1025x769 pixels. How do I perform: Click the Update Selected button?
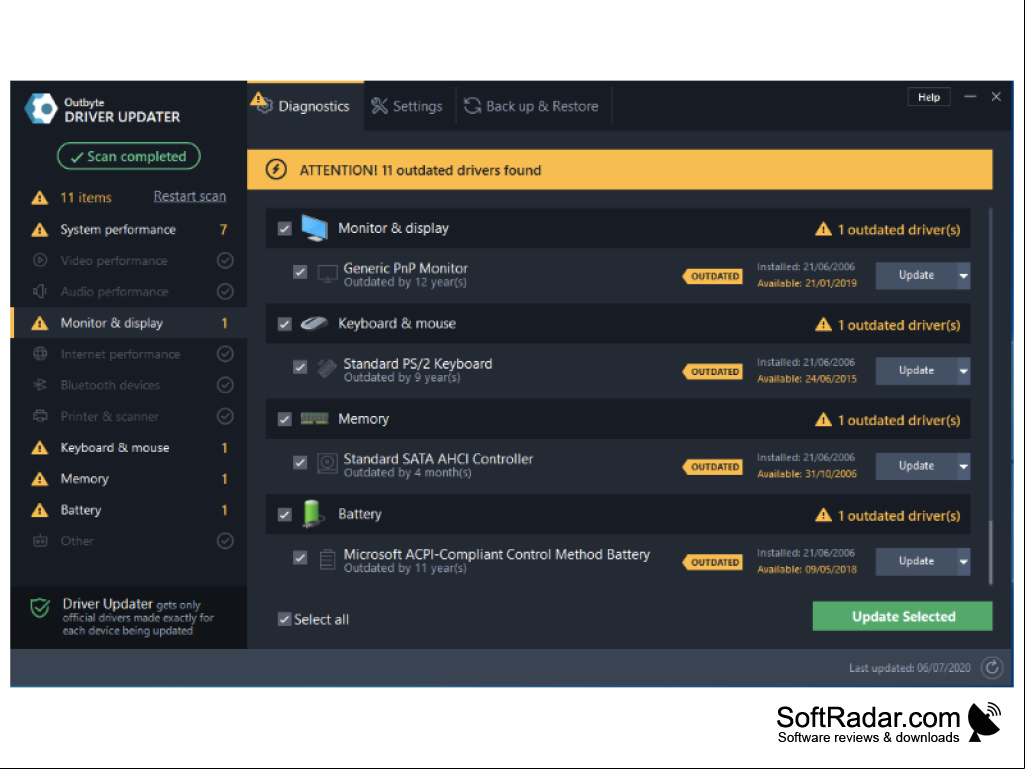coord(903,617)
